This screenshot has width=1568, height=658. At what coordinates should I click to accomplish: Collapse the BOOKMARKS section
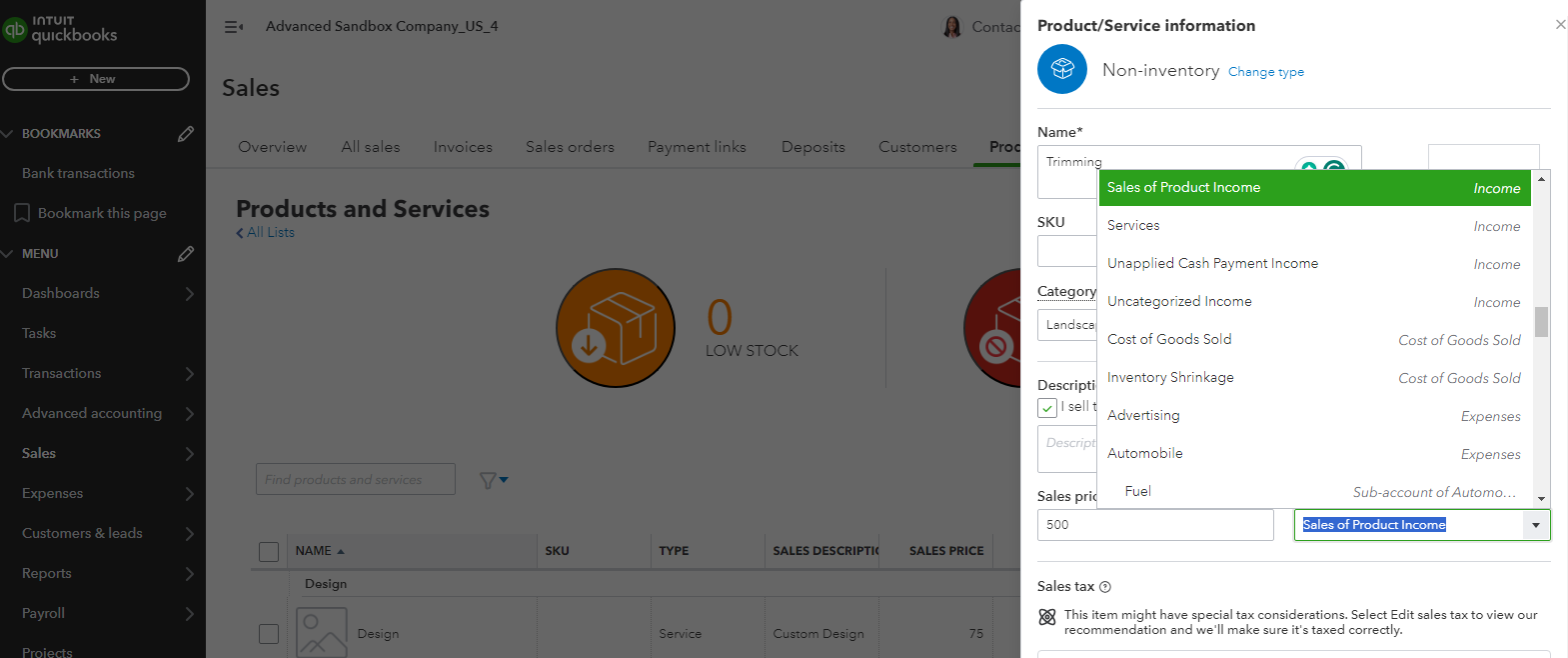(x=8, y=134)
